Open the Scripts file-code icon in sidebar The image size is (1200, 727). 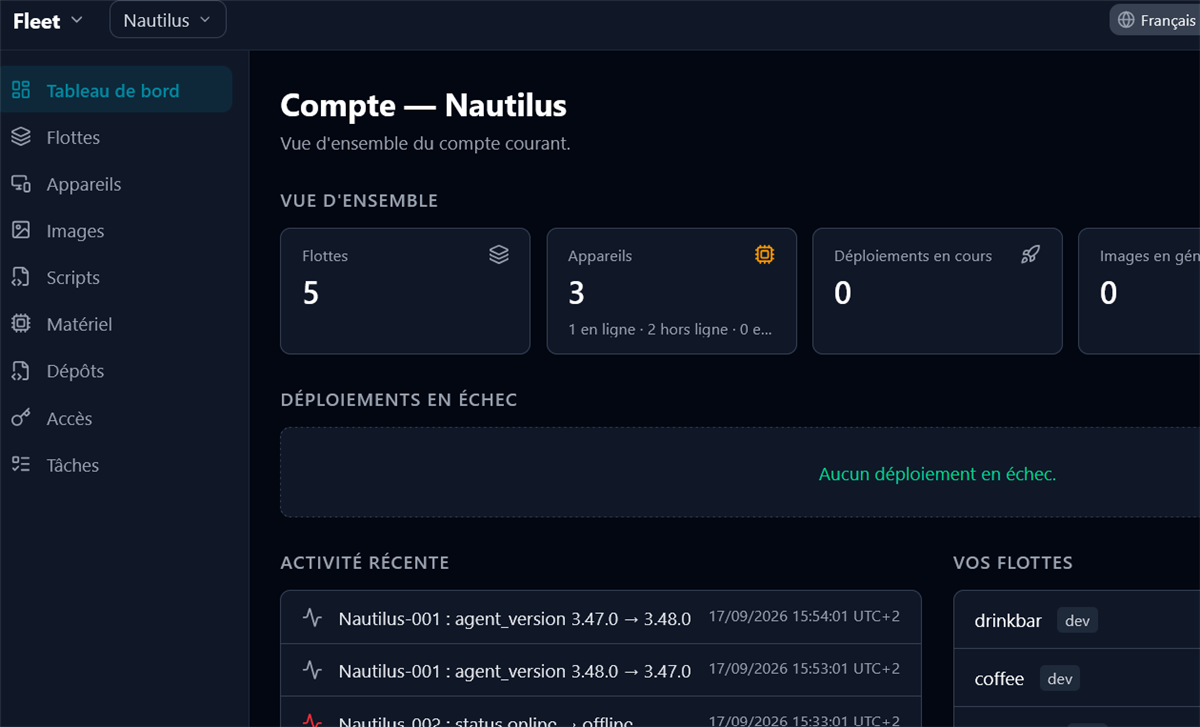pos(21,277)
